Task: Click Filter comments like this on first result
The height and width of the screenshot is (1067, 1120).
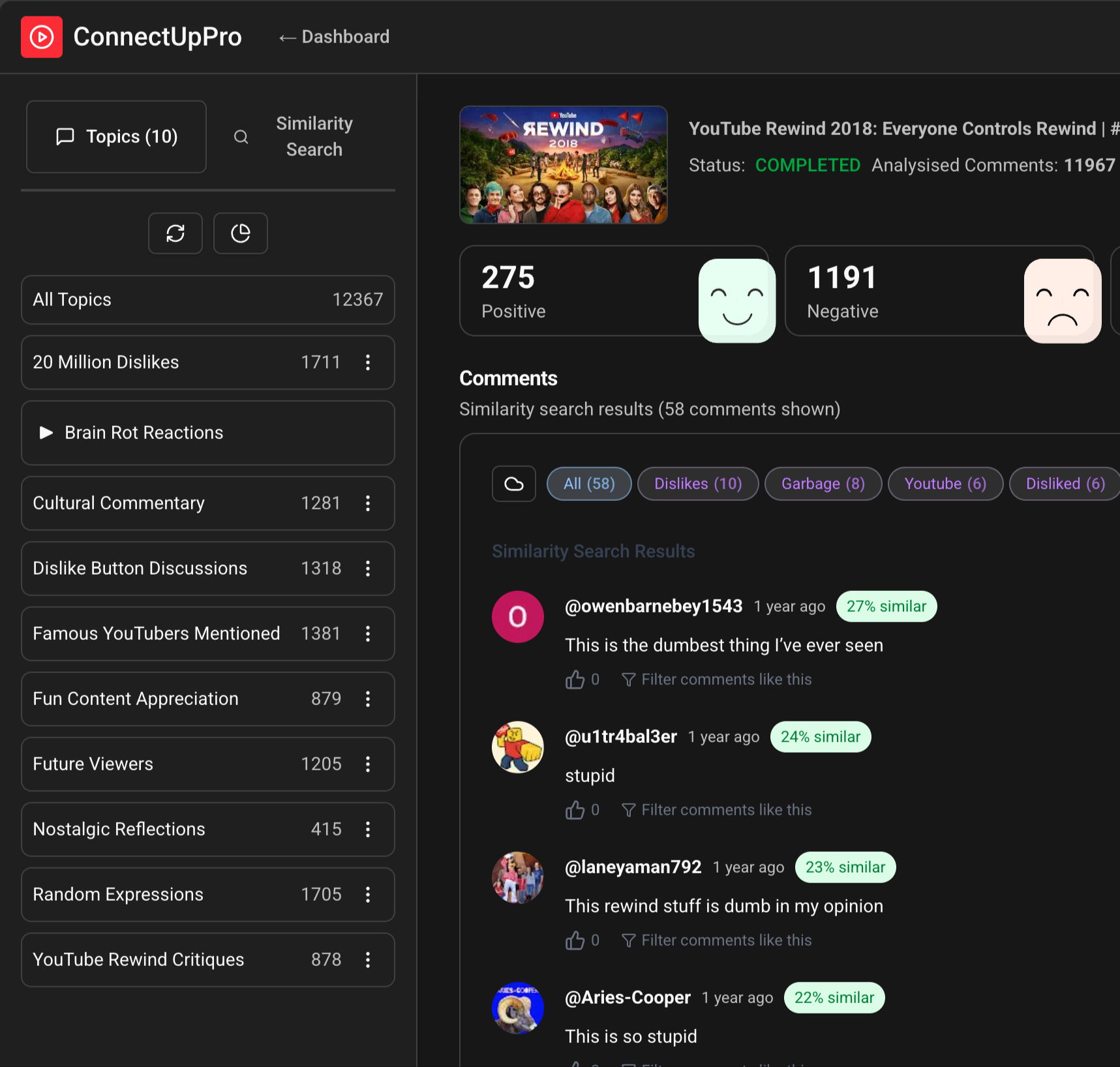Action: 725,679
